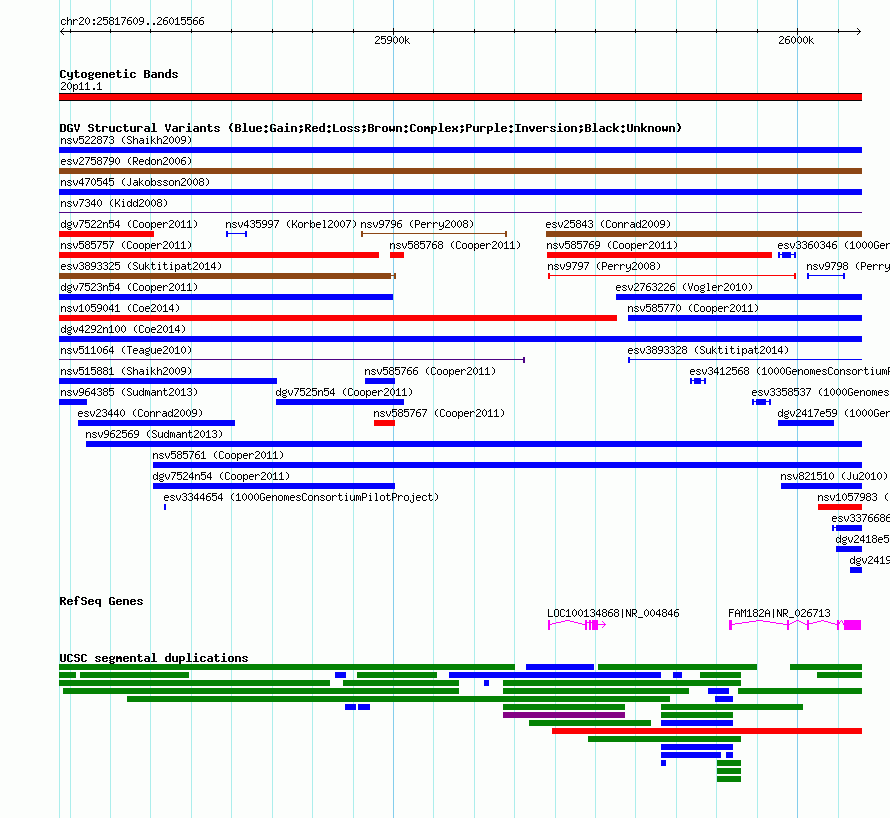Click the chr20:25817609..26015566 coordinate label
This screenshot has height=818, width=890.
coord(132,22)
